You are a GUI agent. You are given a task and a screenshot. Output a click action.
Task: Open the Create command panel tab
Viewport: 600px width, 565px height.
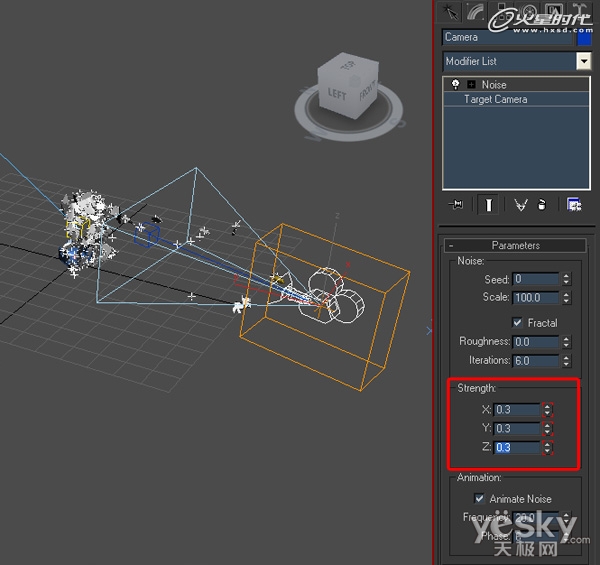pos(449,12)
